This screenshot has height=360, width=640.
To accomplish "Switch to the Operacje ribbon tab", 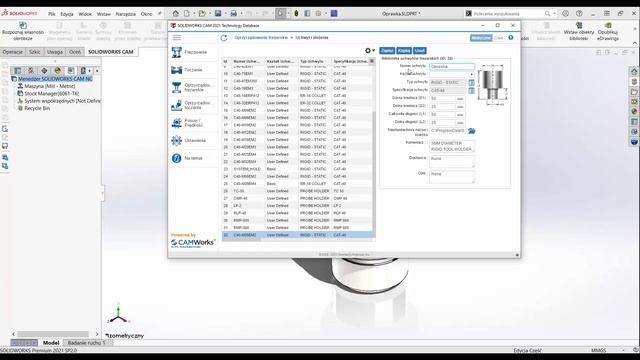I will tap(13, 52).
